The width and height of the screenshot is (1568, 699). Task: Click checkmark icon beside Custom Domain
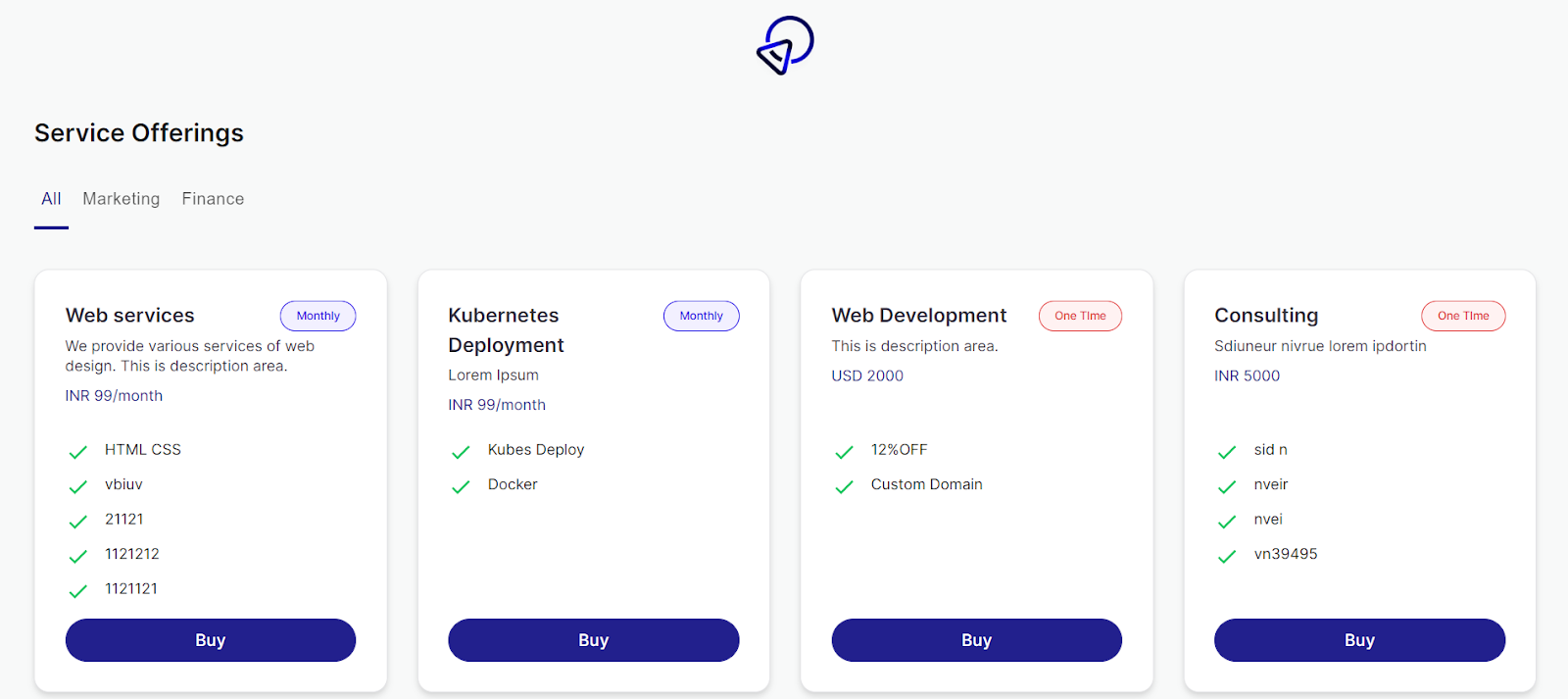click(x=844, y=487)
